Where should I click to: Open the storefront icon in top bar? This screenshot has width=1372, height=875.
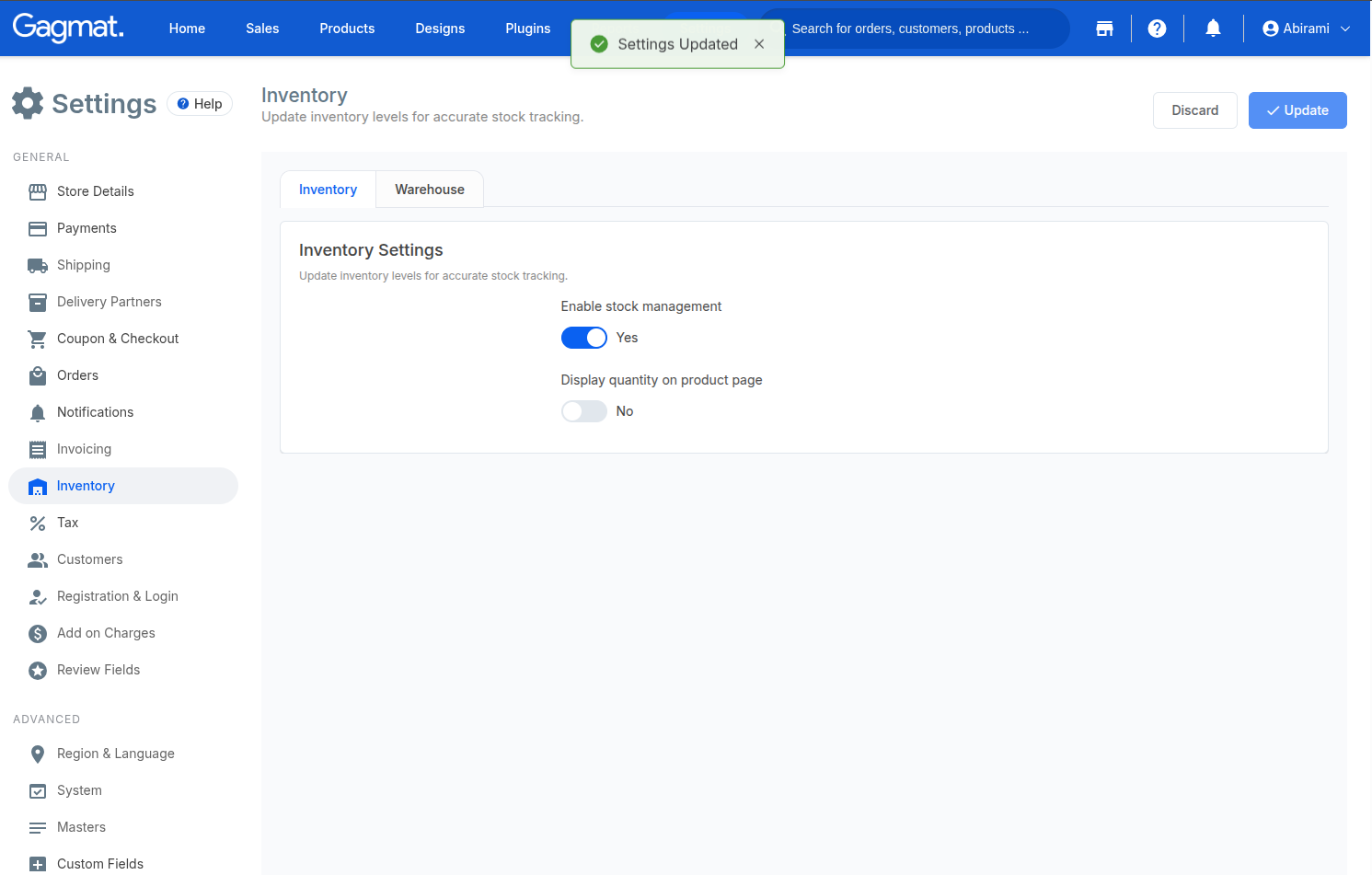1104,29
